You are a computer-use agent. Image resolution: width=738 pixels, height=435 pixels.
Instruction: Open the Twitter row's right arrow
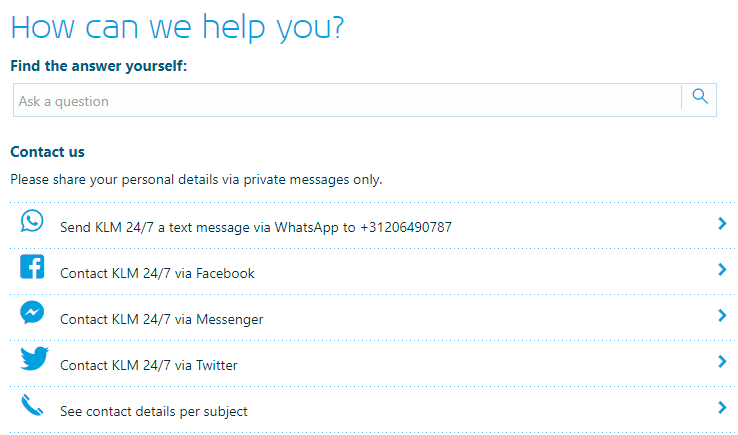coord(722,362)
